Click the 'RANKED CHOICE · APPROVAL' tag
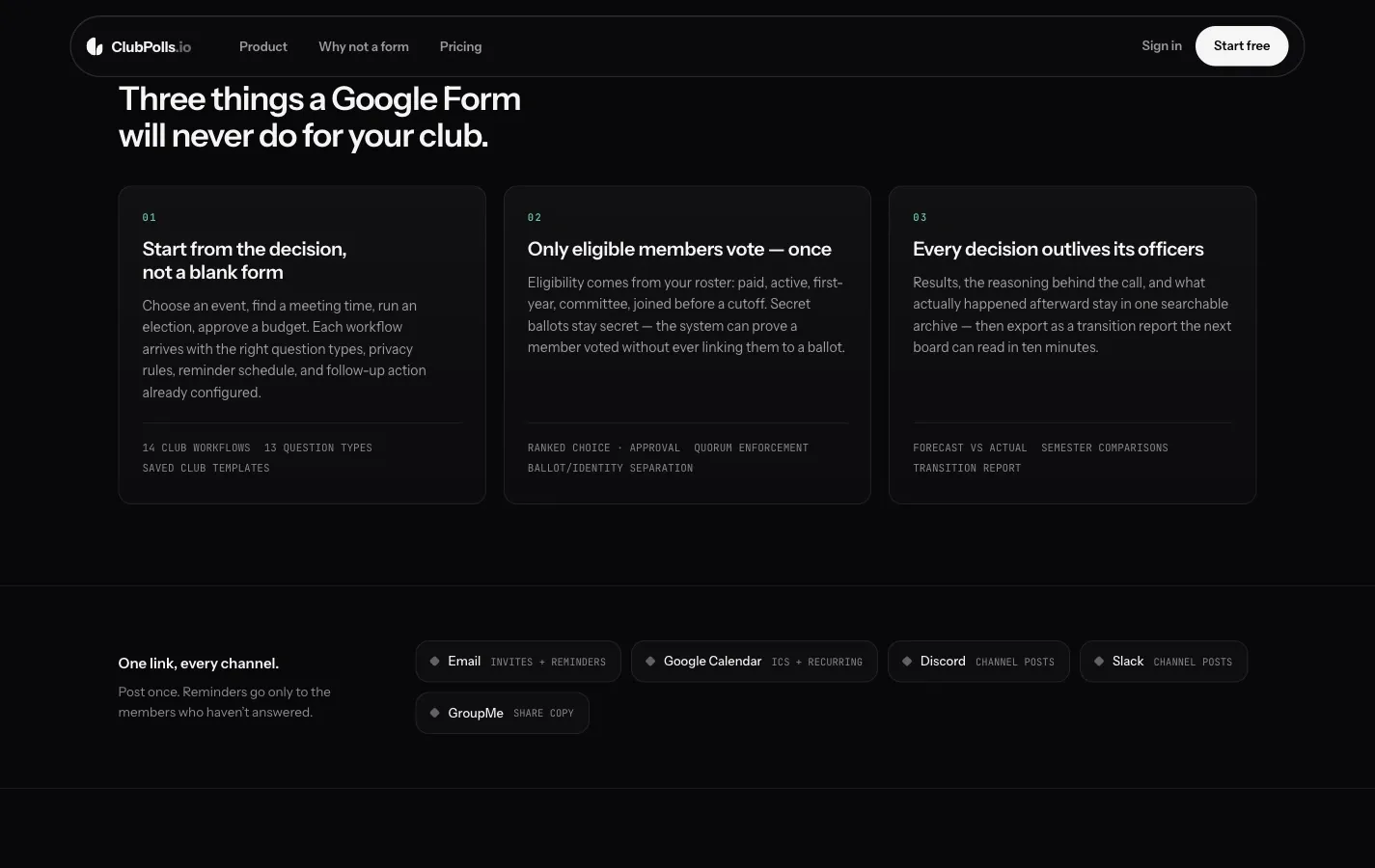 (604, 448)
